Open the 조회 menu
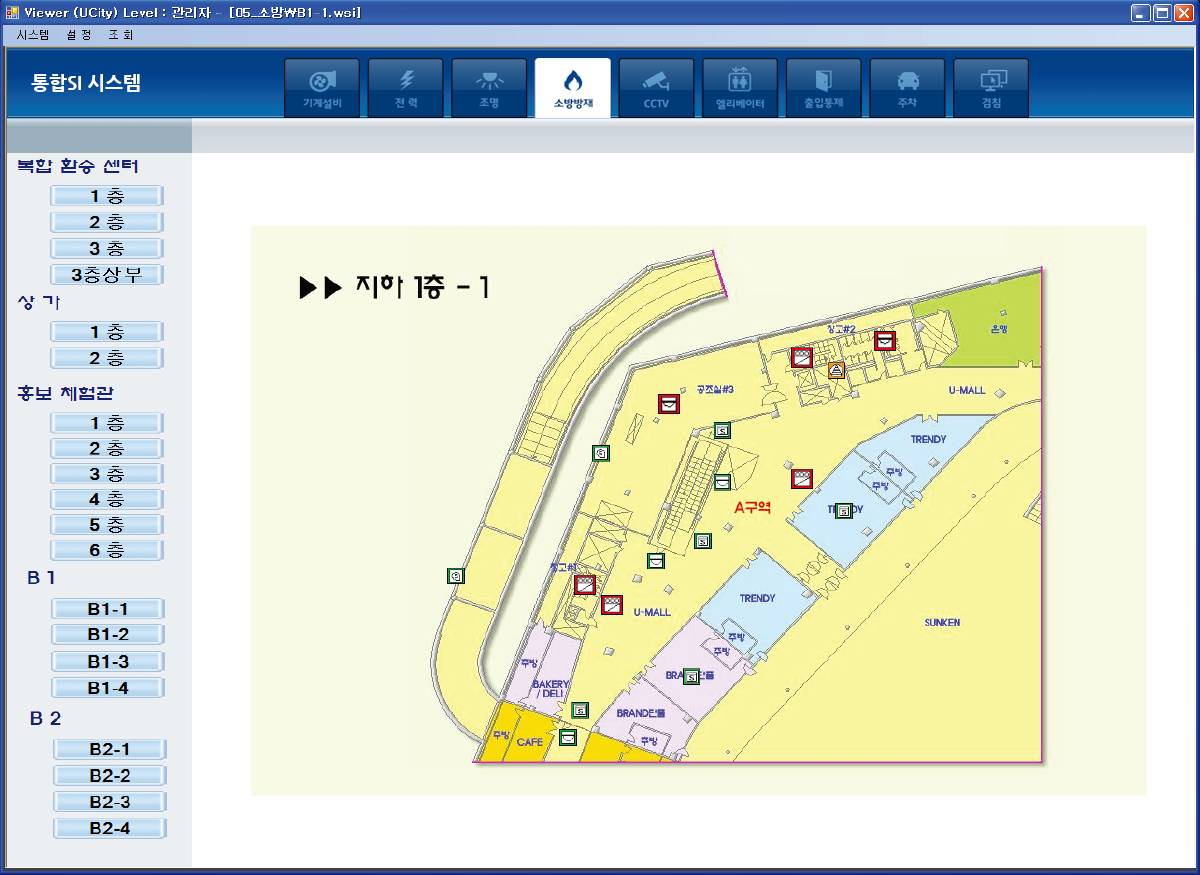Screen dimensions: 1200x875 click(x=121, y=34)
